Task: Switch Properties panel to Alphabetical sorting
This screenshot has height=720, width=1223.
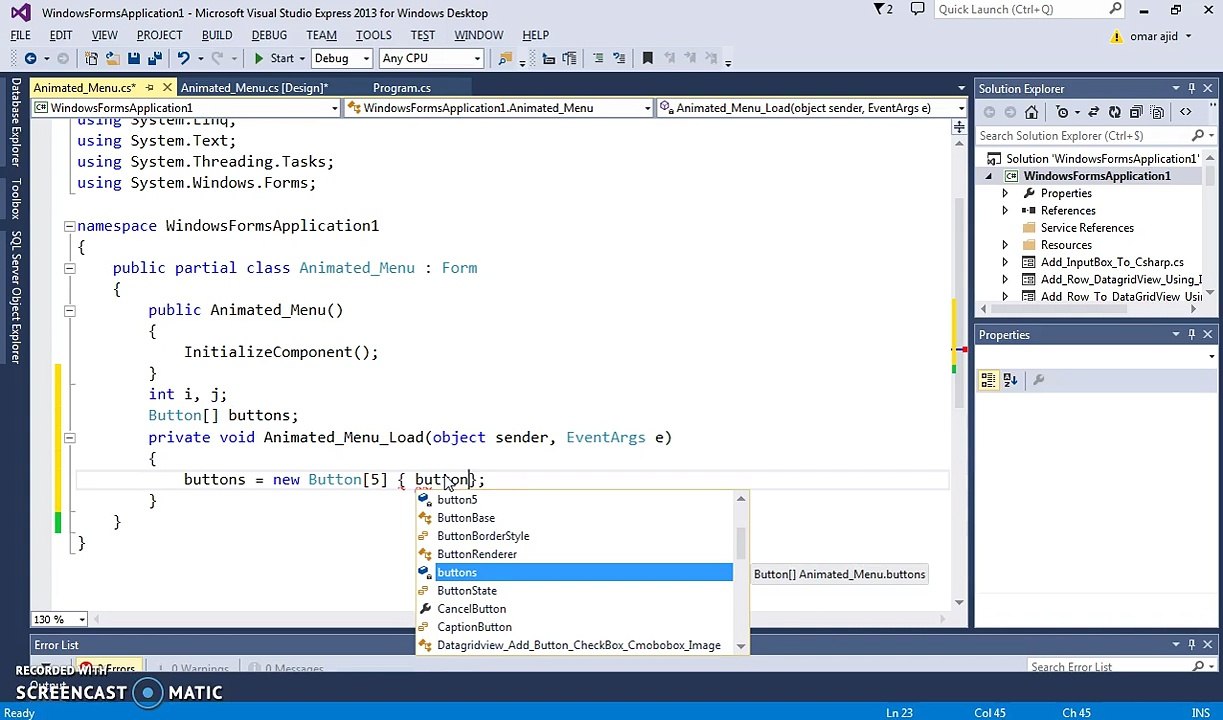Action: pyautogui.click(x=1010, y=380)
